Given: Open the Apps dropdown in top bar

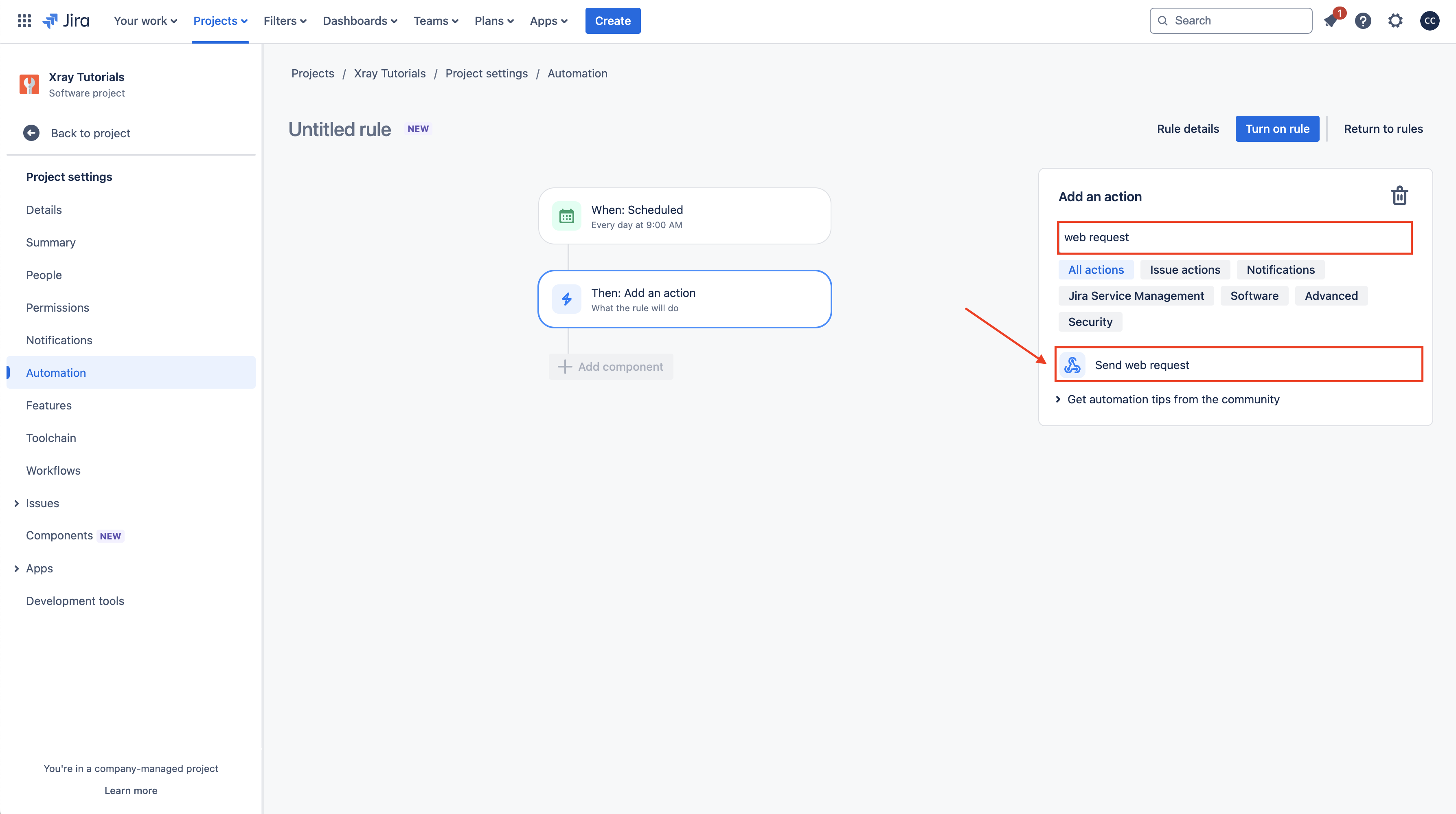Looking at the screenshot, I should (x=548, y=21).
